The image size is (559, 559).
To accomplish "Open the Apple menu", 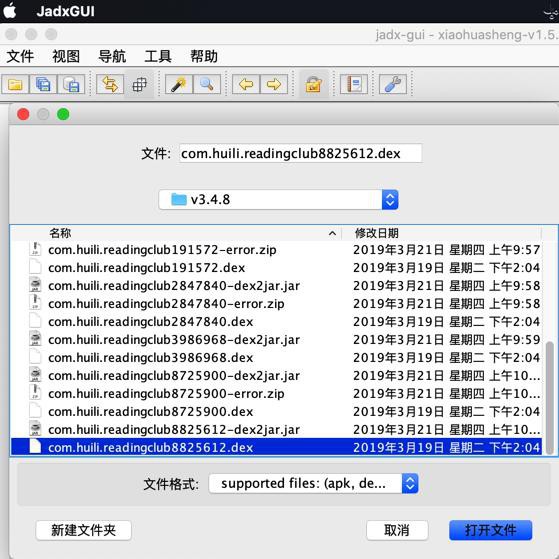I will tap(10, 11).
